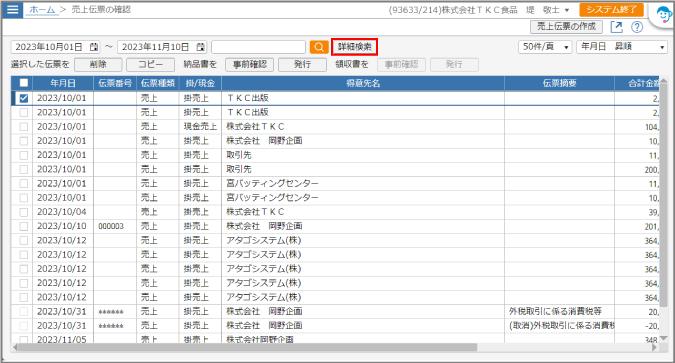The image size is (675, 363).
Task: Click the システム終了 button
Action: (x=611, y=9)
